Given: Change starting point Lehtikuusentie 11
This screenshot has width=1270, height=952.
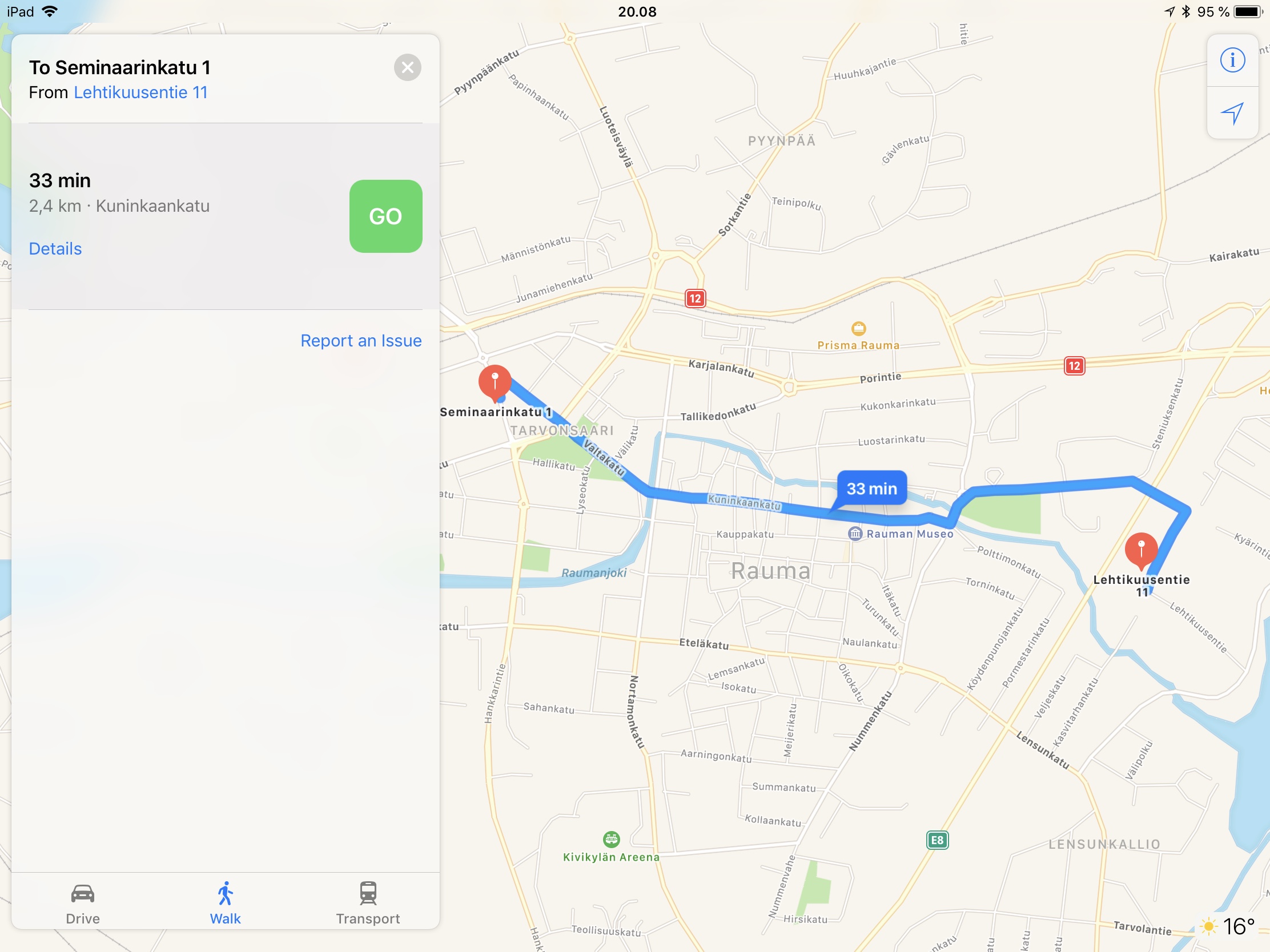Looking at the screenshot, I should tap(140, 92).
